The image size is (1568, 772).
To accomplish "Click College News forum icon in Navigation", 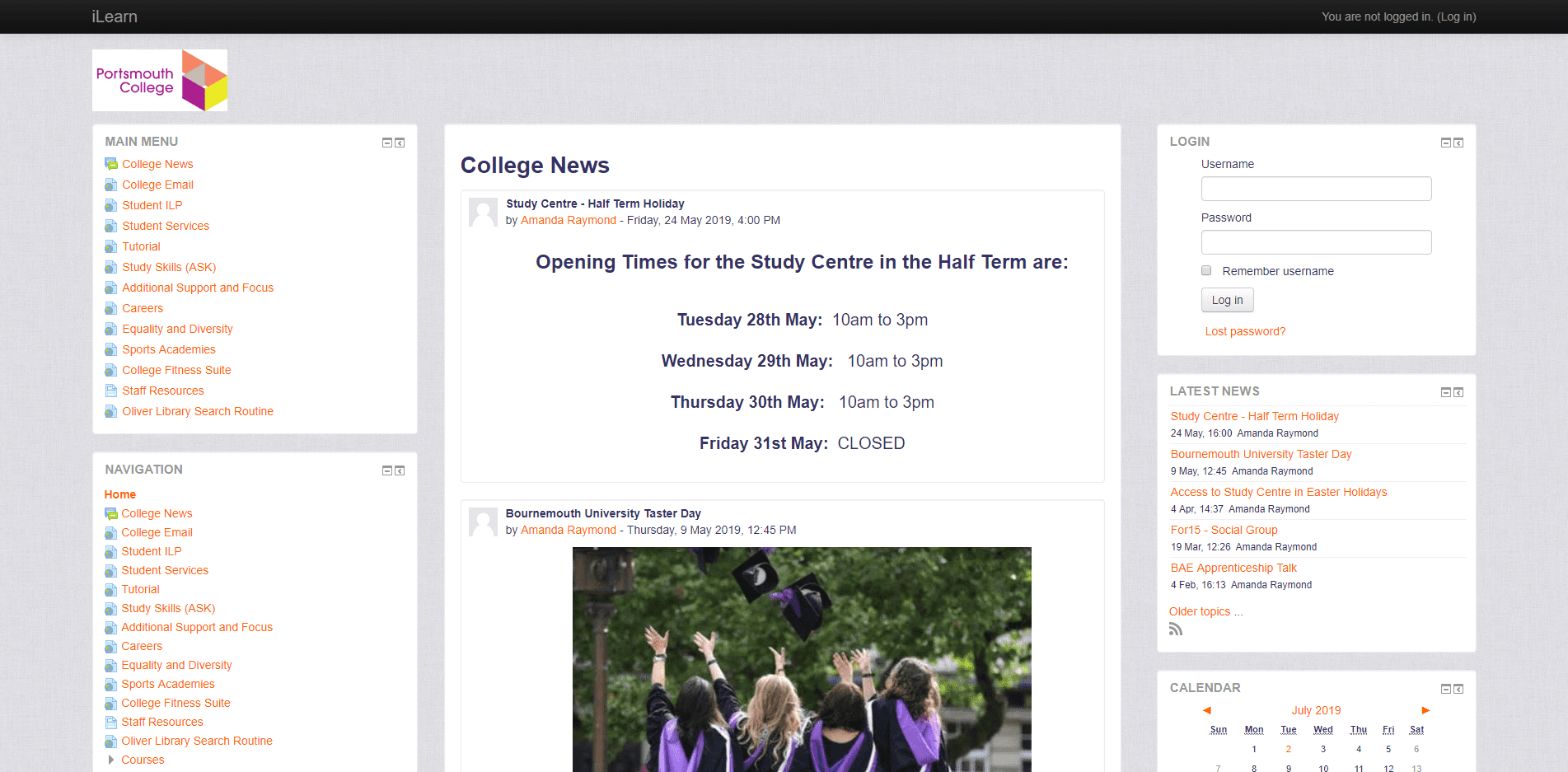I will click(x=111, y=513).
